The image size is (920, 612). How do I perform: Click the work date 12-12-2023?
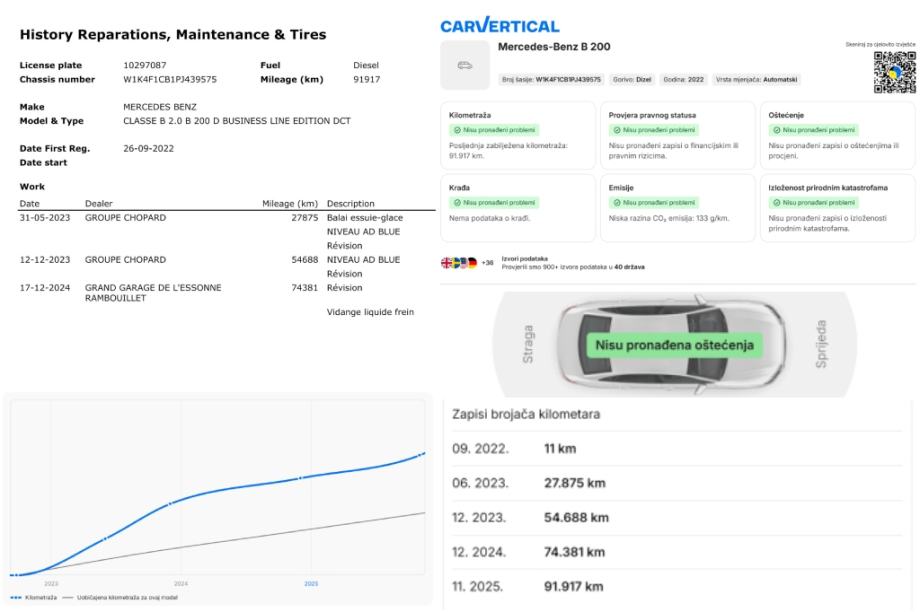45,260
